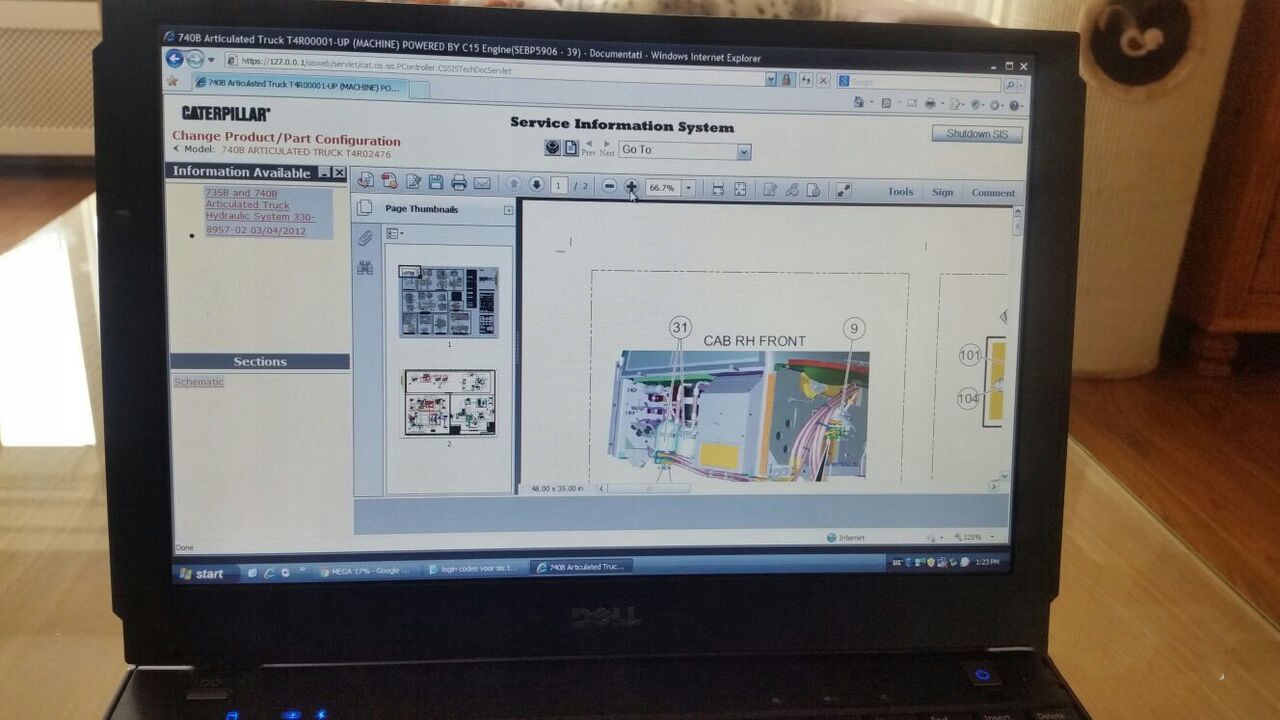Viewport: 1280px width, 720px height.
Task: Click the fit width scrolling icon
Action: [x=717, y=189]
